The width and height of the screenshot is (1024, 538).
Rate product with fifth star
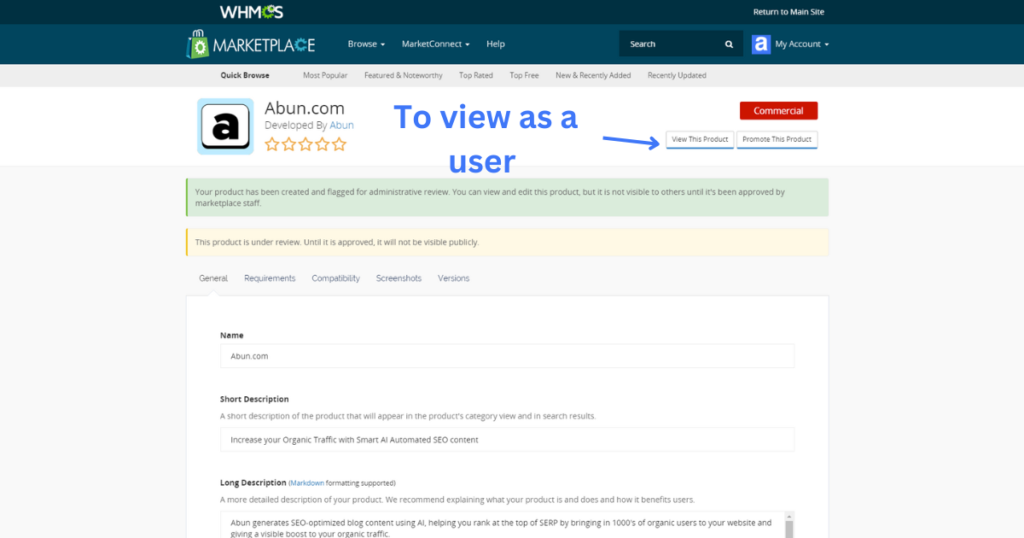click(x=338, y=144)
